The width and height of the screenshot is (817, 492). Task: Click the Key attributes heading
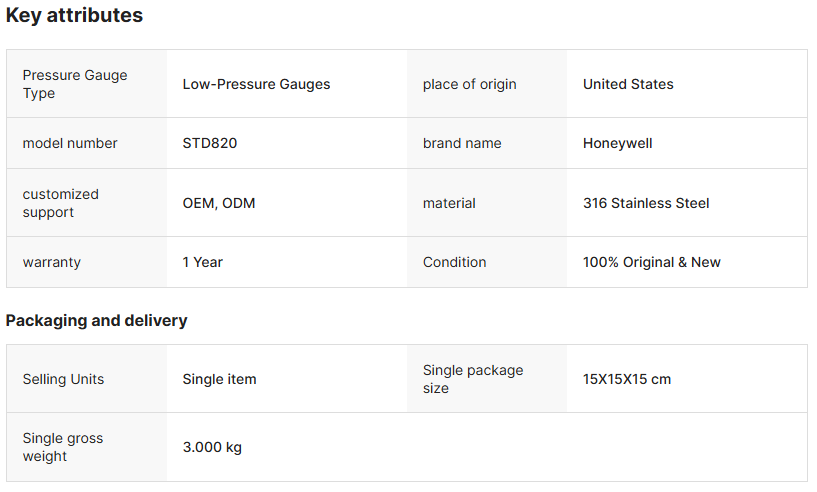[x=74, y=16]
